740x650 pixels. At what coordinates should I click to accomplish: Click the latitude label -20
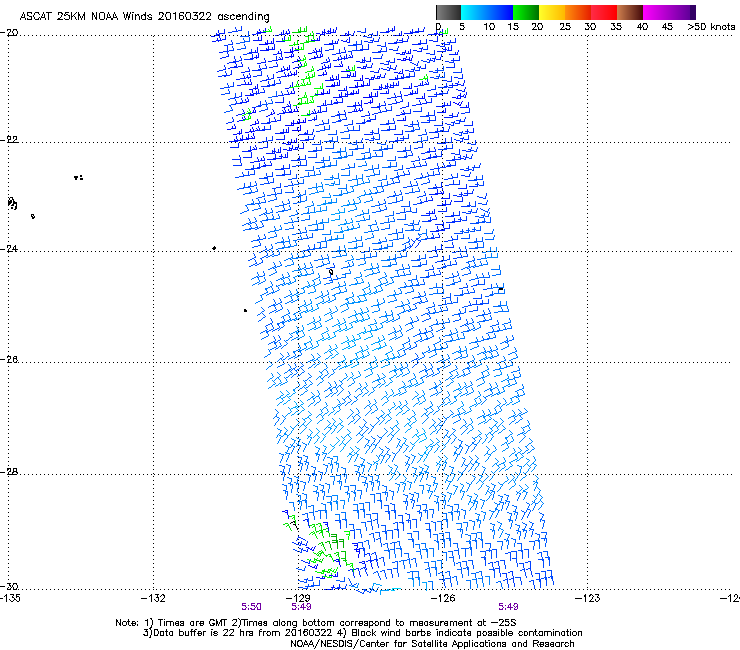tap(9, 33)
